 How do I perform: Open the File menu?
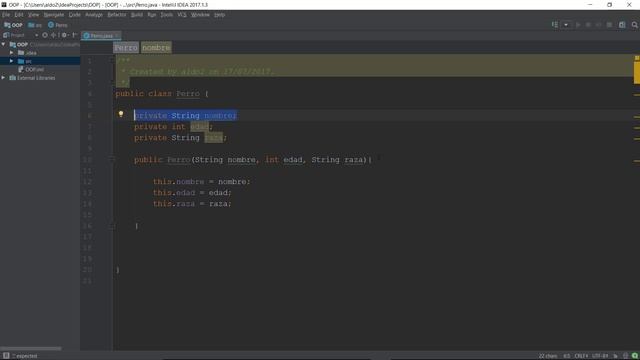[x=6, y=15]
